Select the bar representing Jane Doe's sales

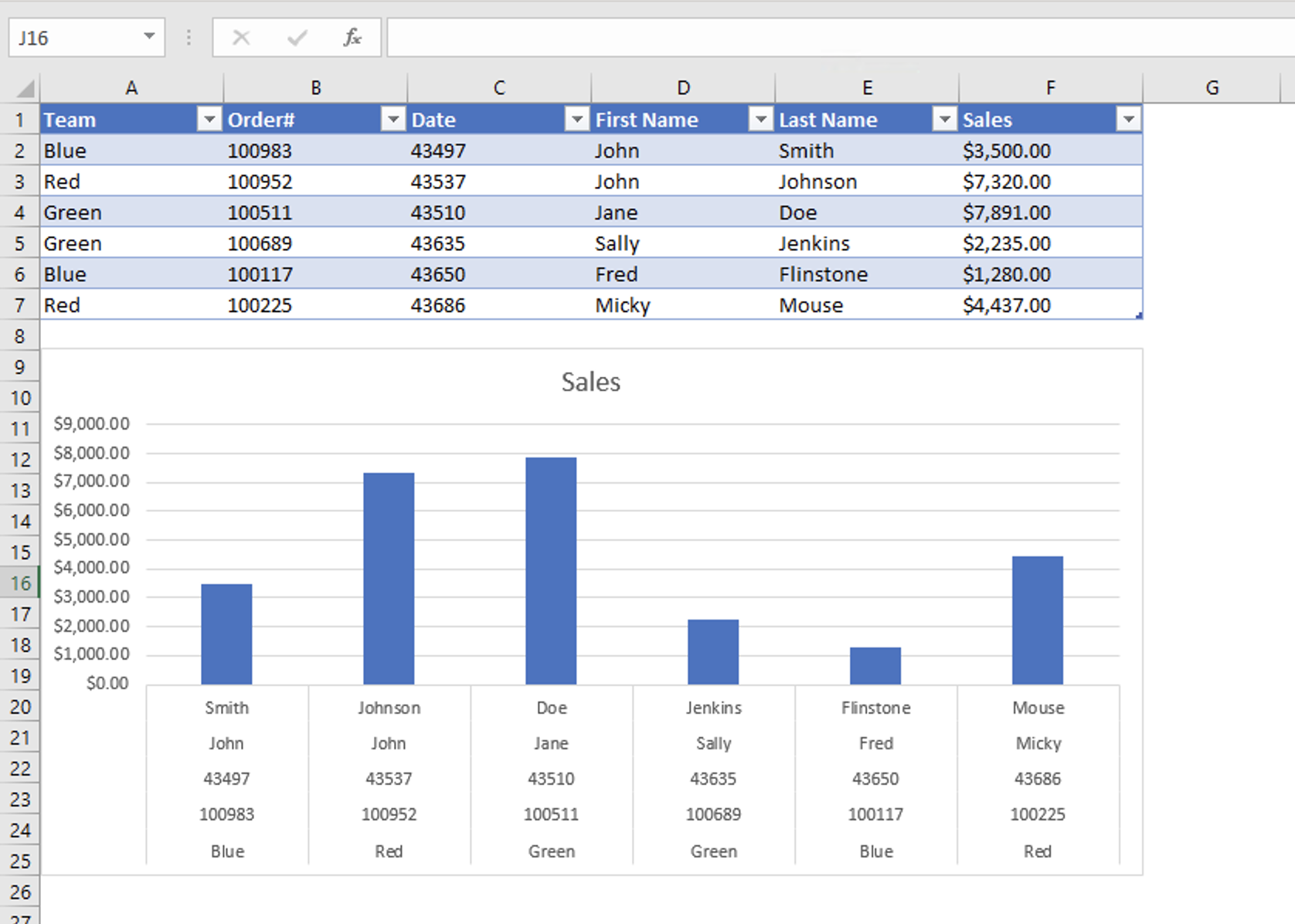pyautogui.click(x=550, y=572)
